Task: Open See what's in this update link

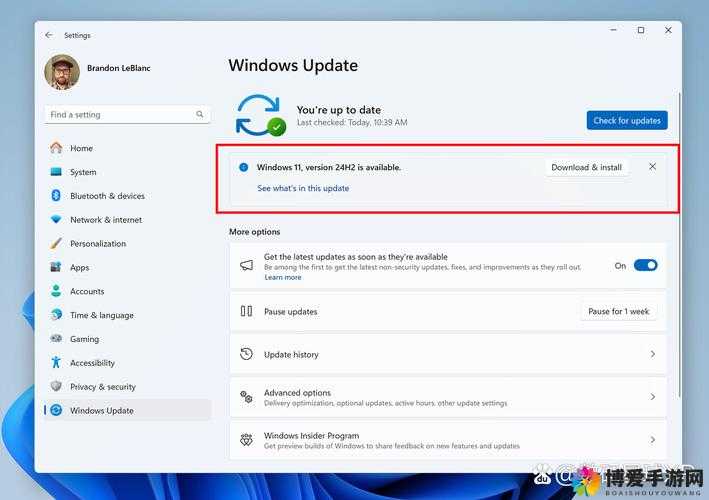Action: tap(303, 188)
